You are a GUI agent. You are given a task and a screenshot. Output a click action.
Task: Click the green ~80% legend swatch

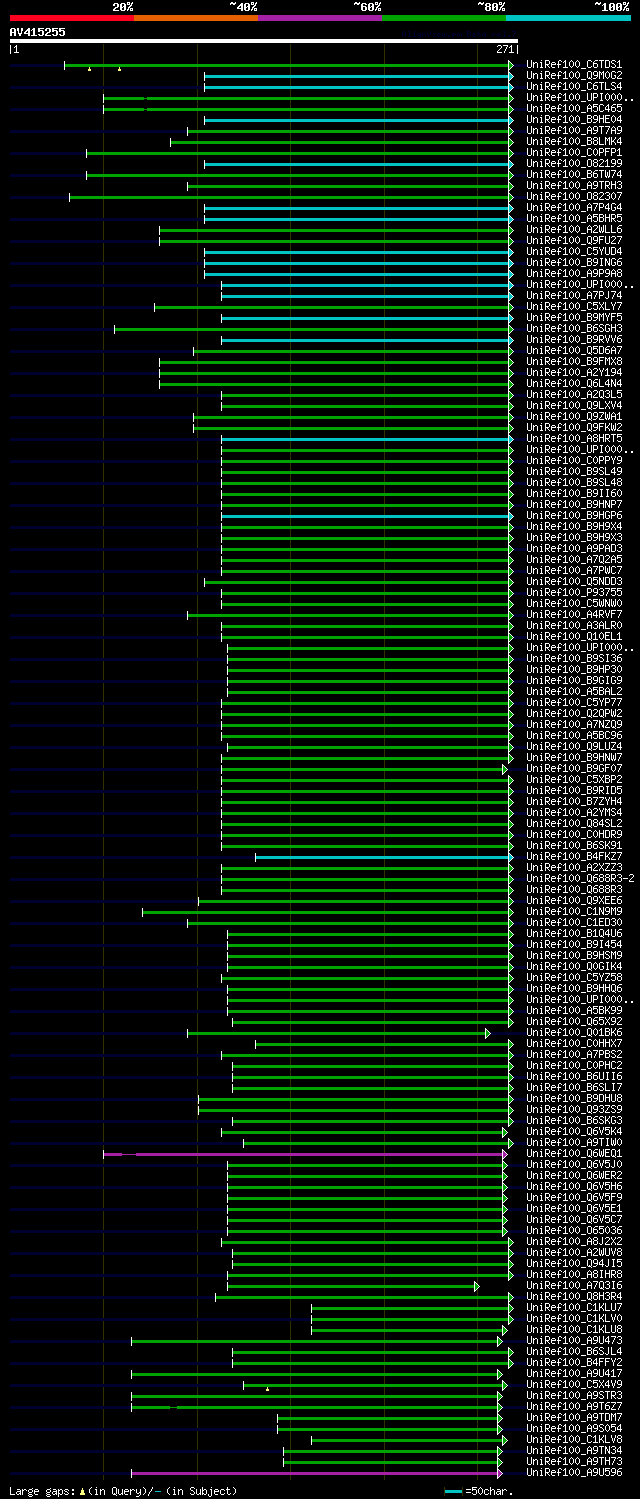pos(444,17)
